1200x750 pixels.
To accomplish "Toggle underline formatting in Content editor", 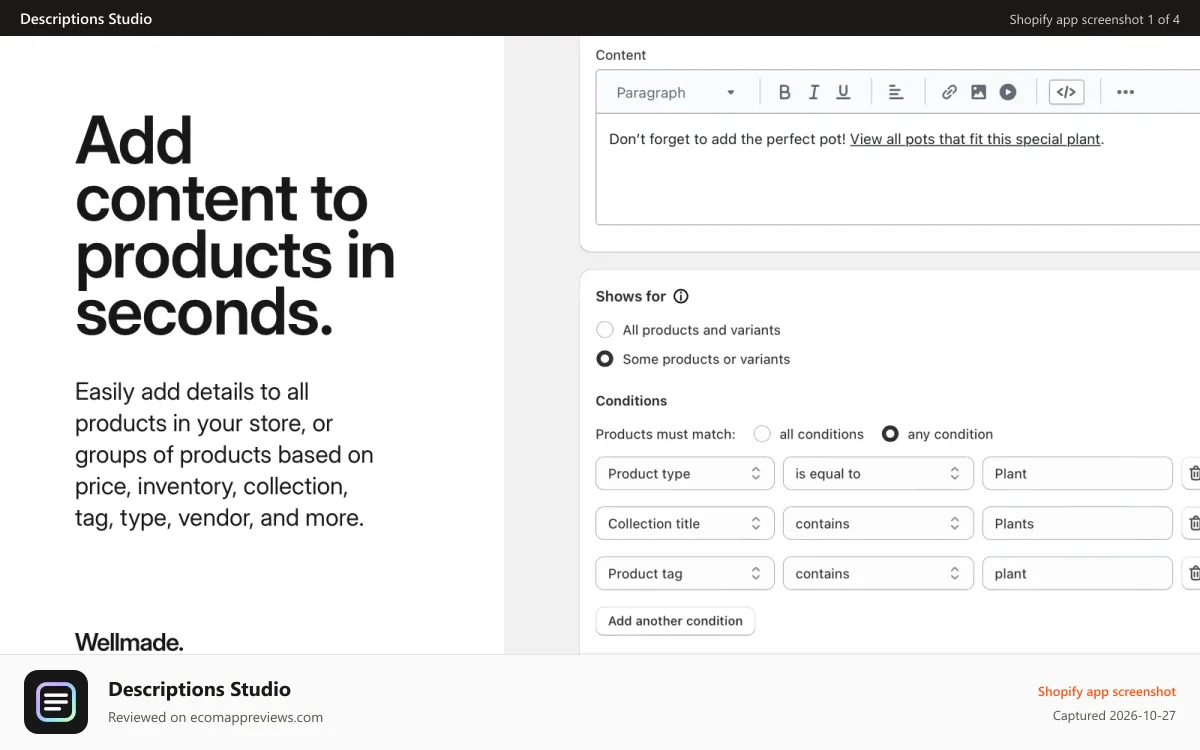I will tap(843, 92).
